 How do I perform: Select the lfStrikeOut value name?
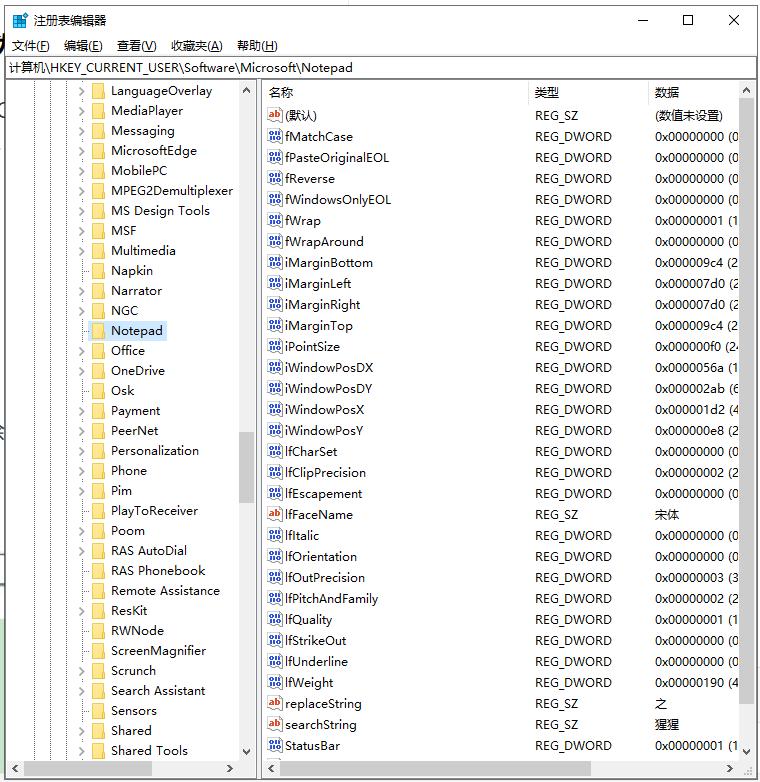tap(316, 640)
